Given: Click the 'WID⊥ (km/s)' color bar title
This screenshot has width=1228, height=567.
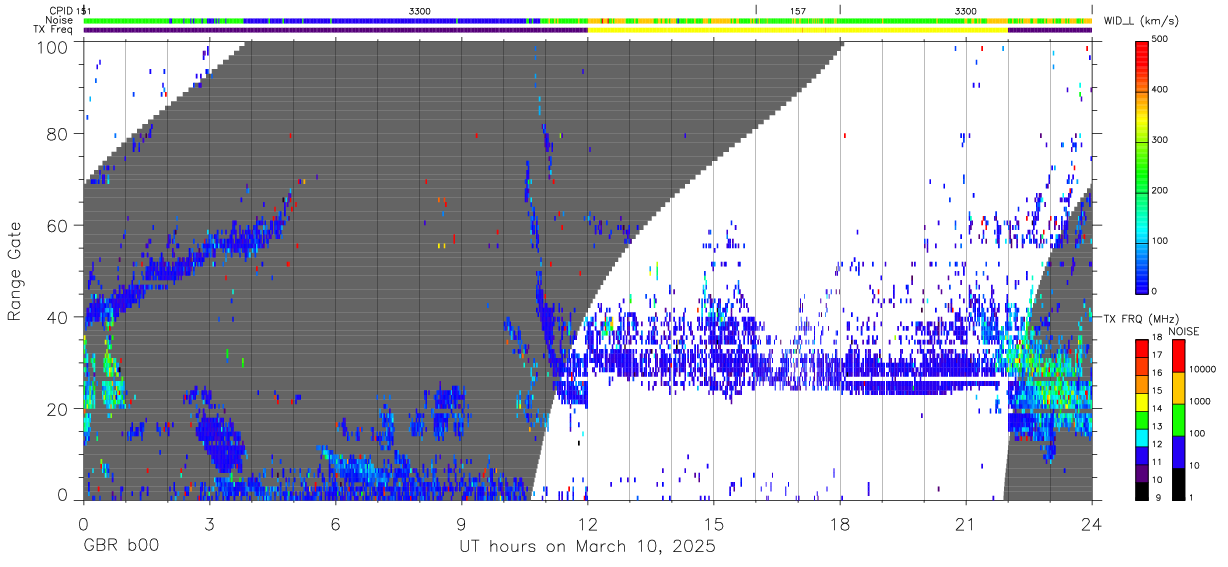Looking at the screenshot, I should point(1142,20).
